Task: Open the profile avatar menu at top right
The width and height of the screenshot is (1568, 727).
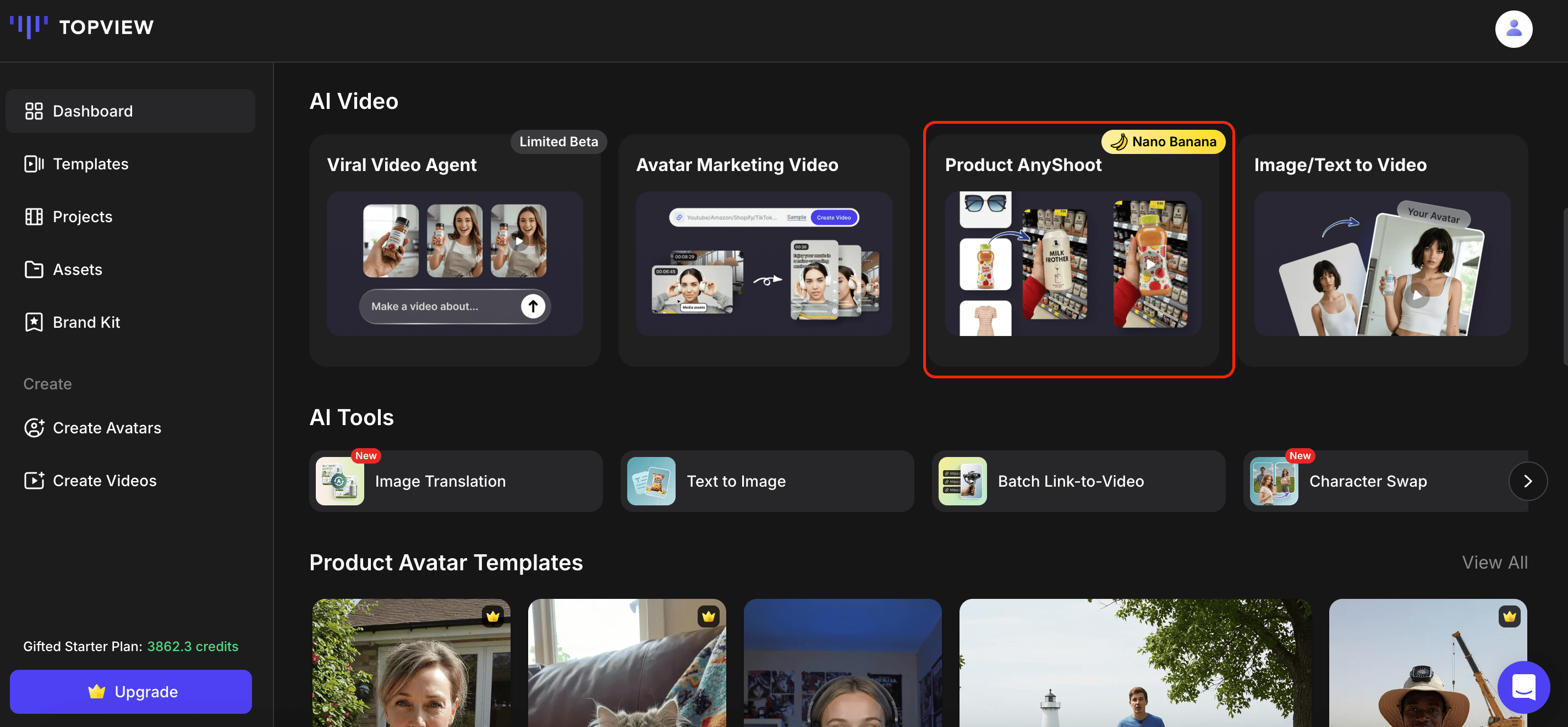Action: click(x=1514, y=29)
